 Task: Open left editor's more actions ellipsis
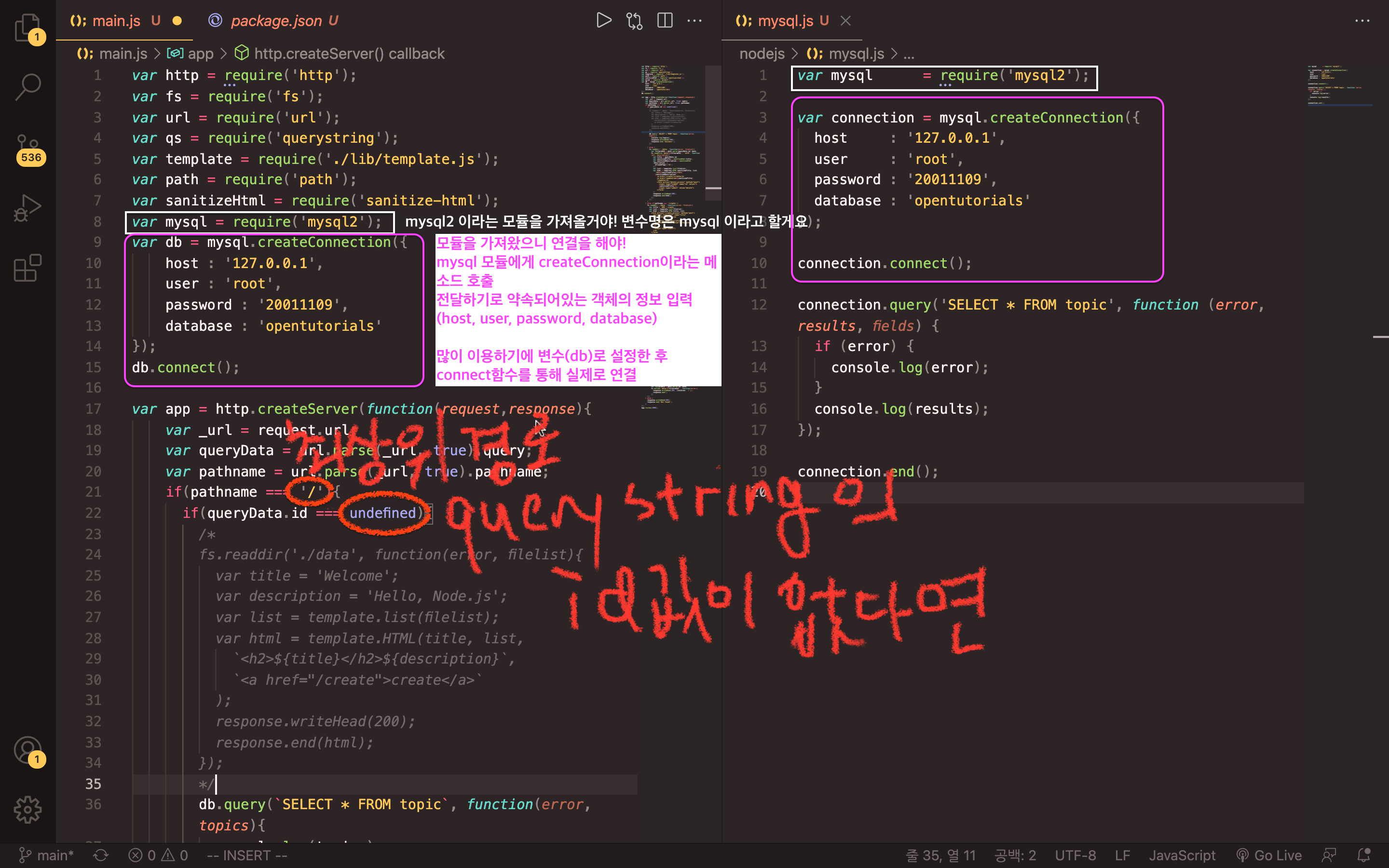pos(694,21)
